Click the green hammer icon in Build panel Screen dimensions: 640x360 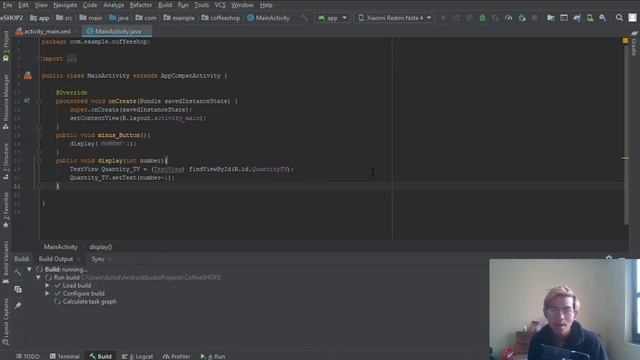(18, 273)
